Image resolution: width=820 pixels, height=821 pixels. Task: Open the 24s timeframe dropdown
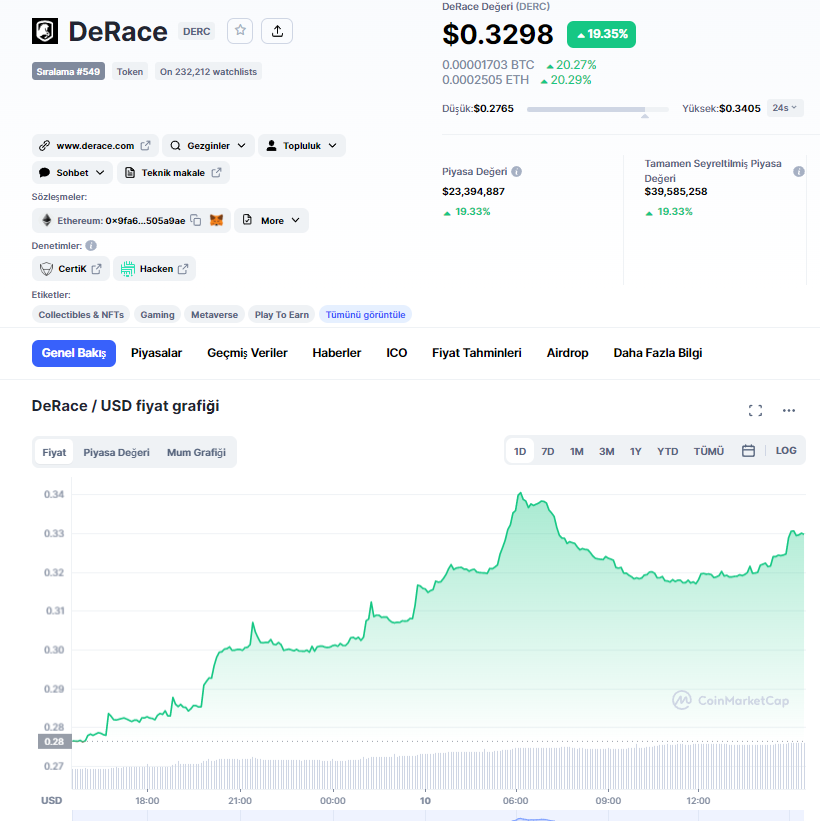point(785,108)
